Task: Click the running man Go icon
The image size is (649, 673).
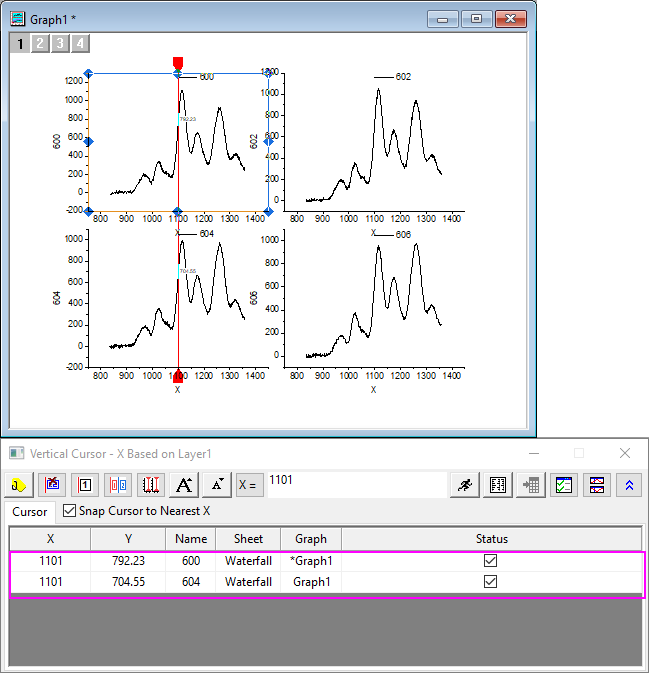Action: [465, 485]
